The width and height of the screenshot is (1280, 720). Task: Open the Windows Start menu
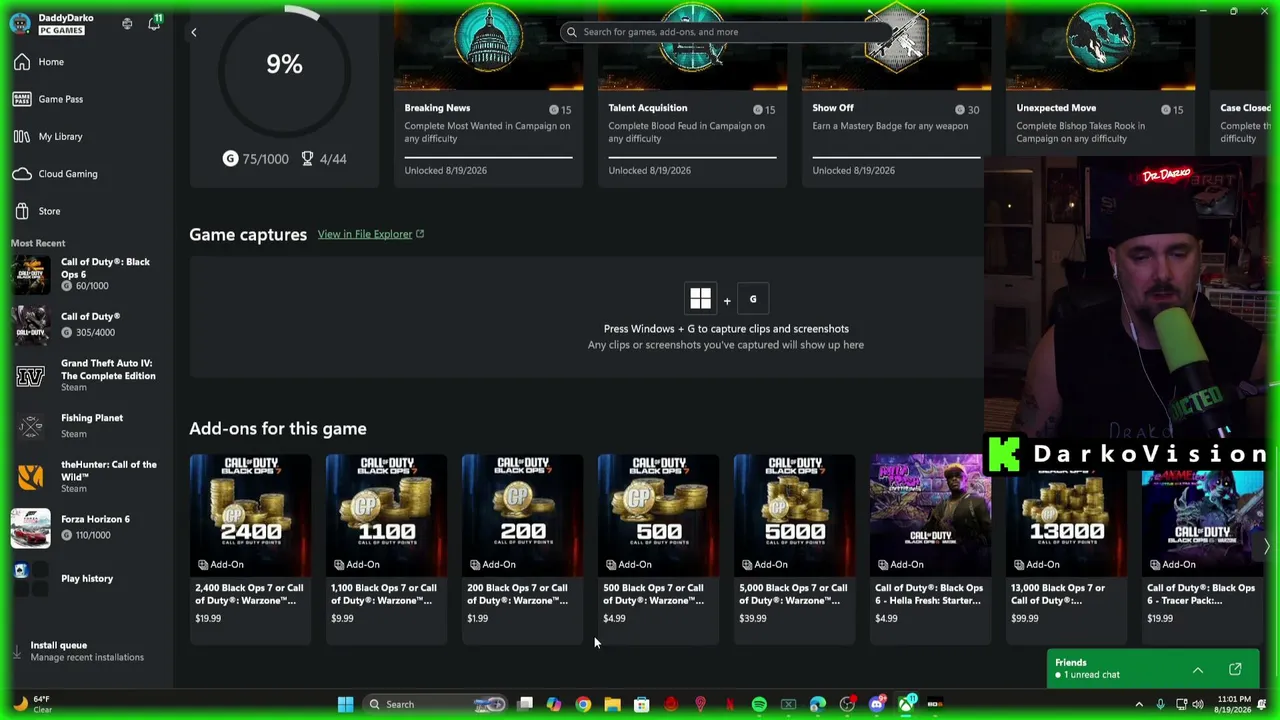tap(345, 704)
